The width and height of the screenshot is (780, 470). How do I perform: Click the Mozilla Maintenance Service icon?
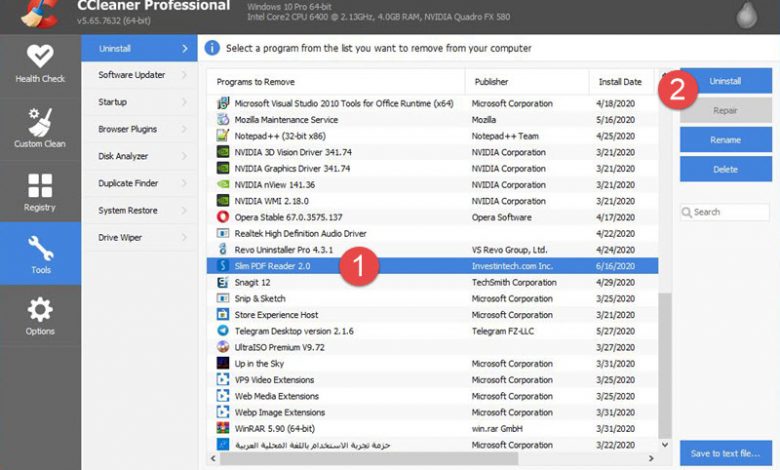click(x=223, y=119)
